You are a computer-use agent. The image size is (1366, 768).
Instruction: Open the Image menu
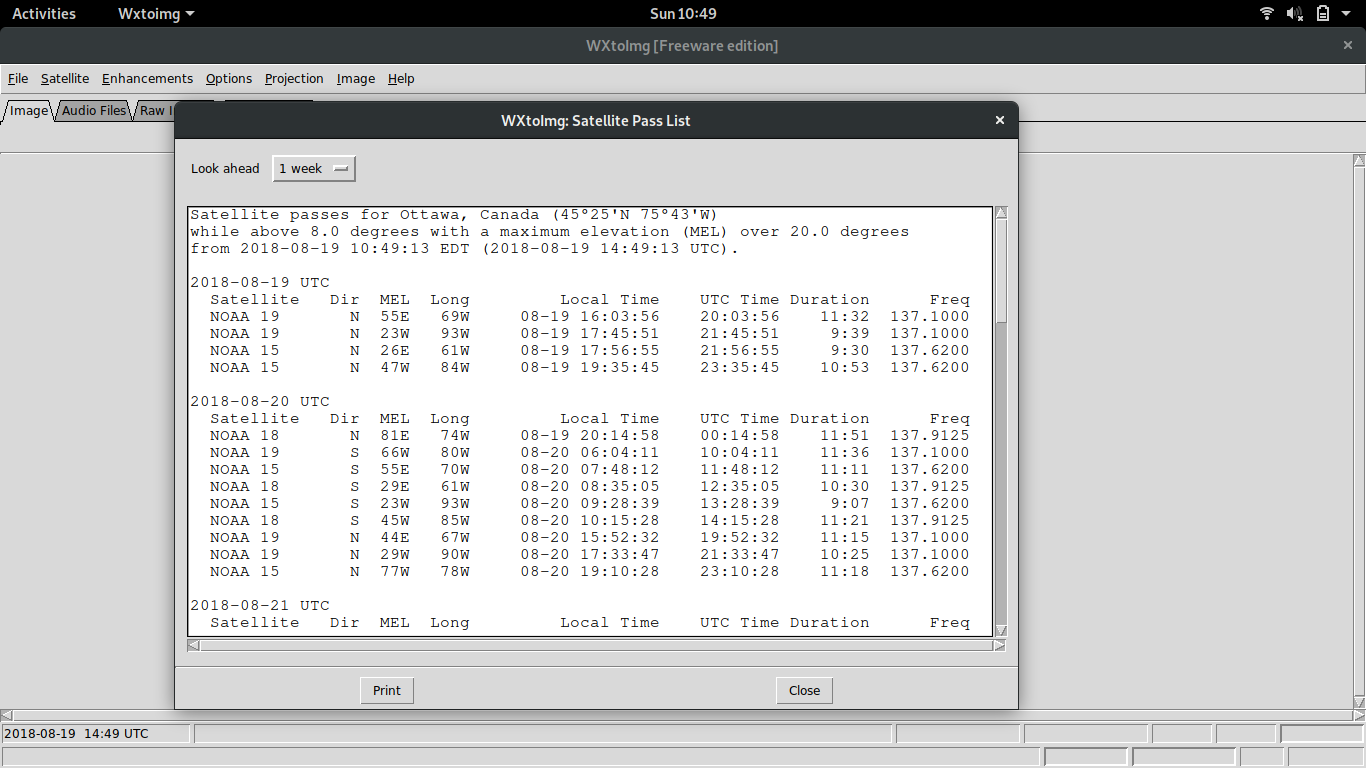tap(356, 78)
